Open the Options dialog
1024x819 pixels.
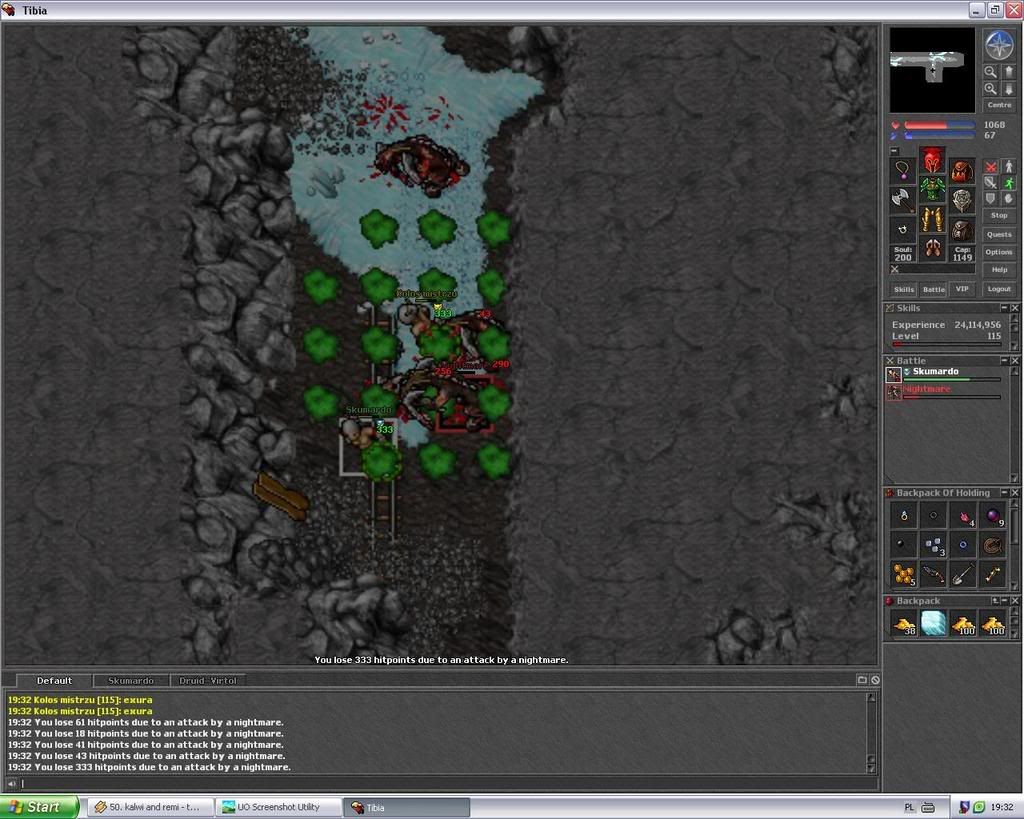click(999, 252)
